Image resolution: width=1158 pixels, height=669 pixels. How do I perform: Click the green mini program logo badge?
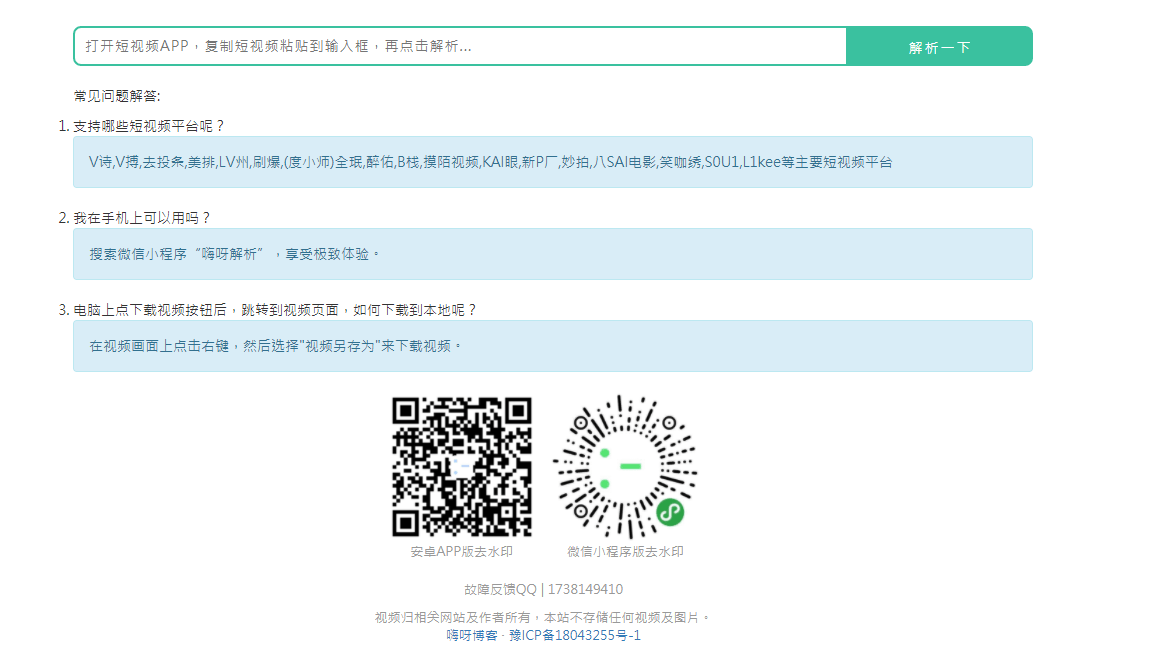click(670, 513)
